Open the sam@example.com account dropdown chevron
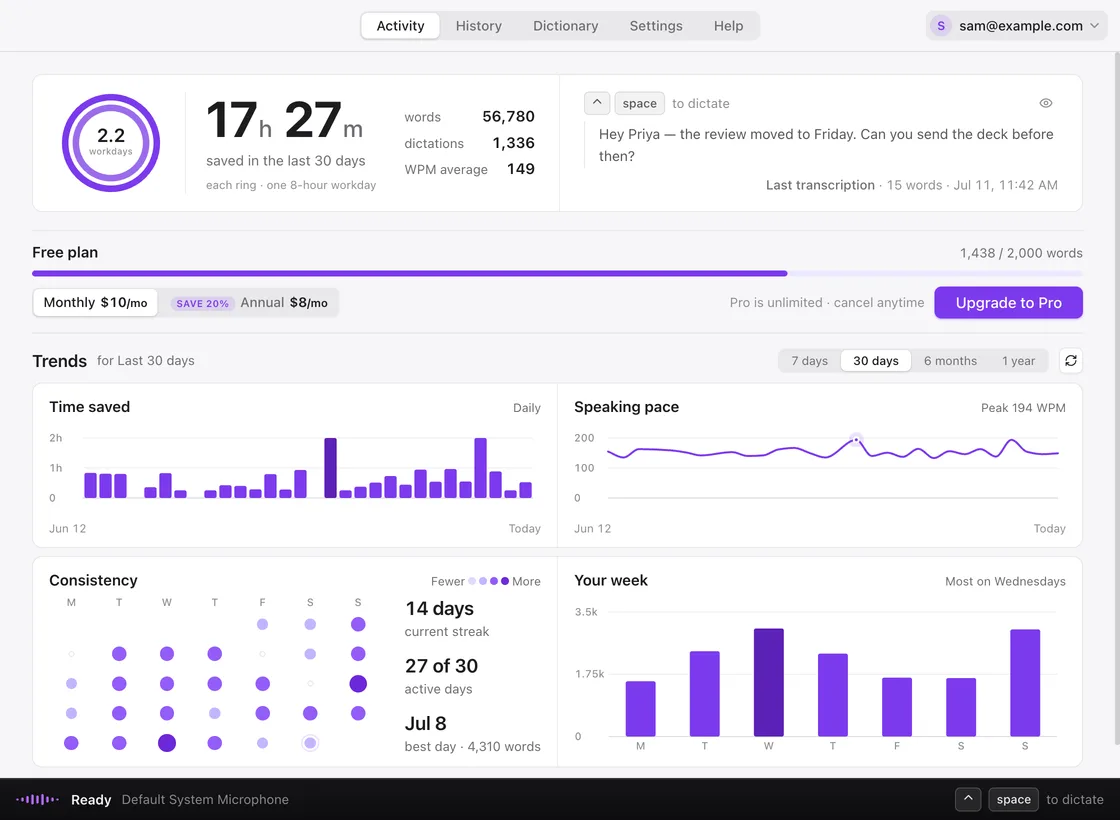 click(x=1094, y=26)
